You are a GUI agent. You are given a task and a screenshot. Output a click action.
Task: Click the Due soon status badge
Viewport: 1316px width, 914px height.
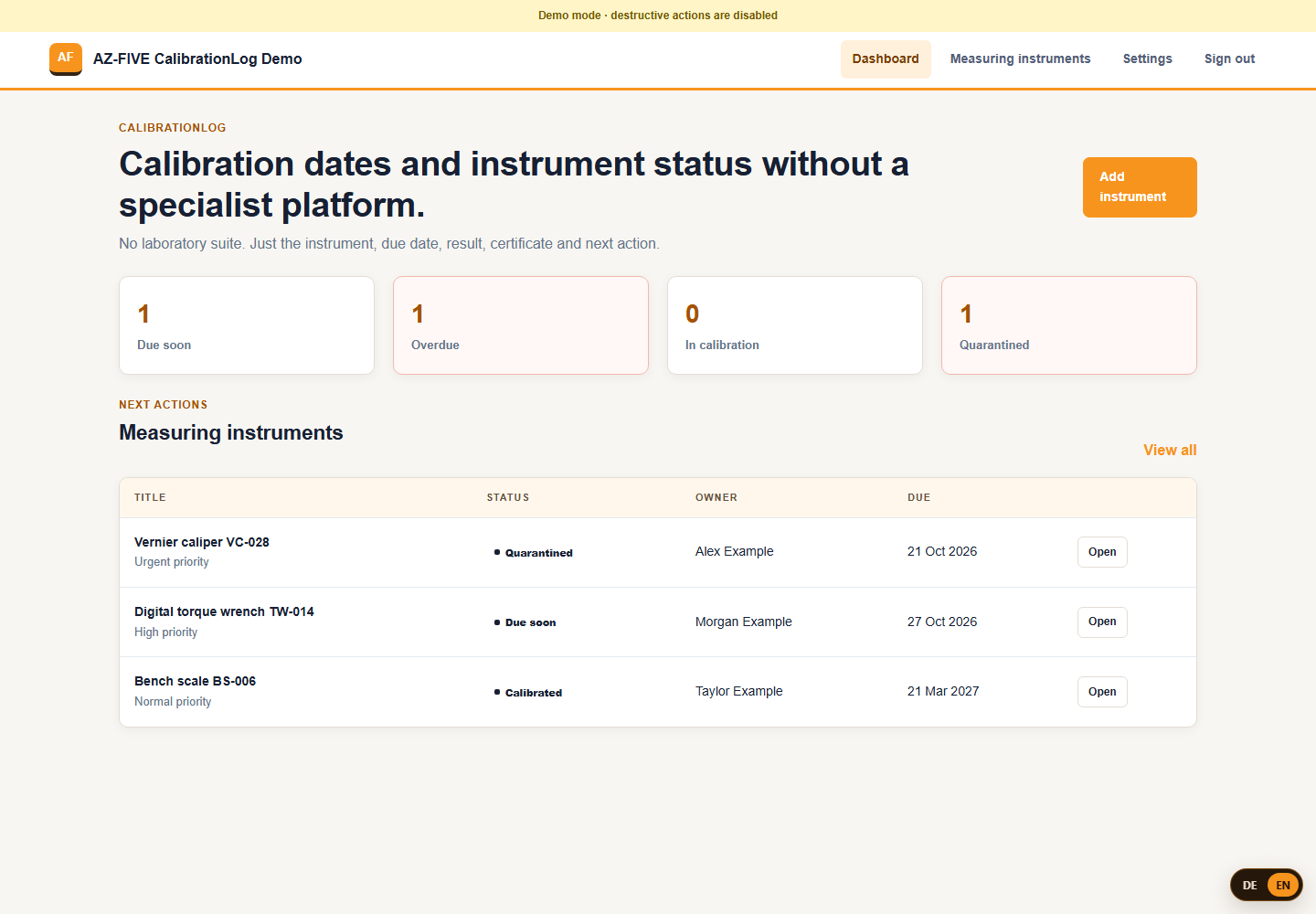click(x=525, y=622)
